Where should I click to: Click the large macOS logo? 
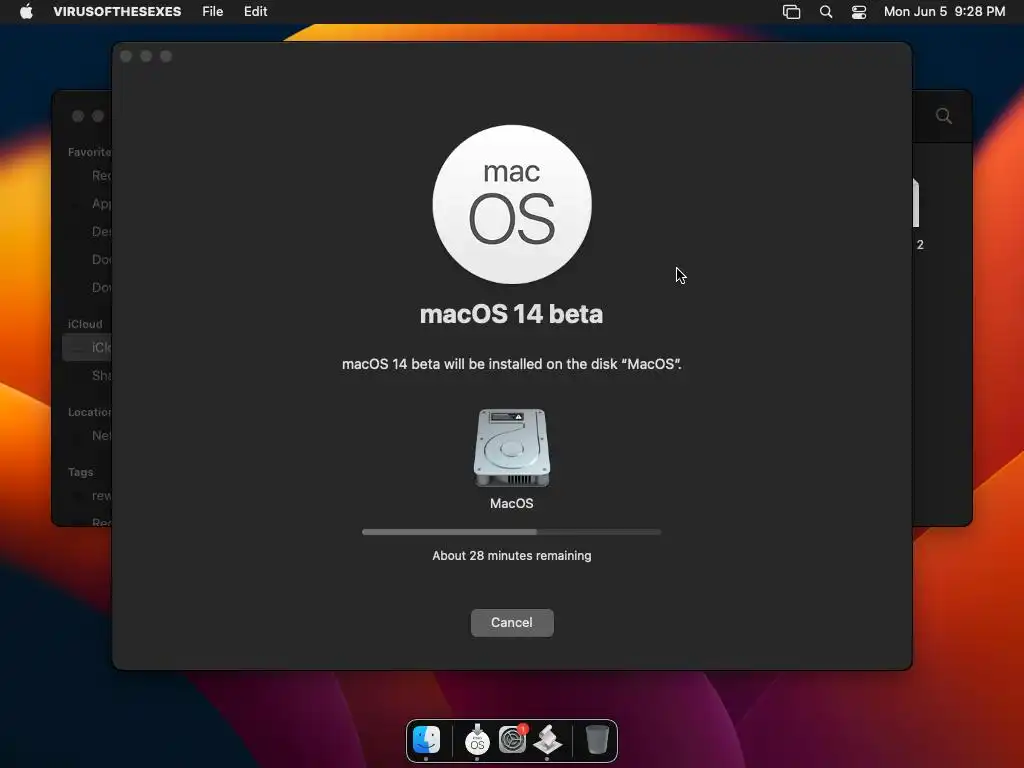click(512, 204)
